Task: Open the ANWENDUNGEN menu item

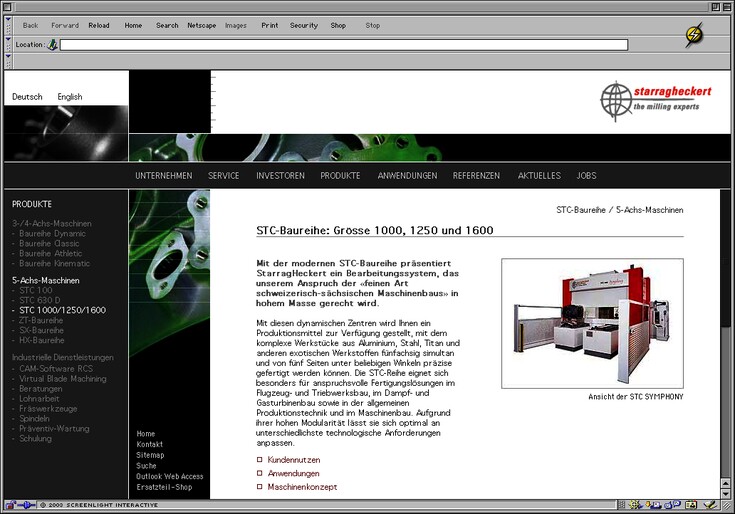Action: [x=407, y=176]
